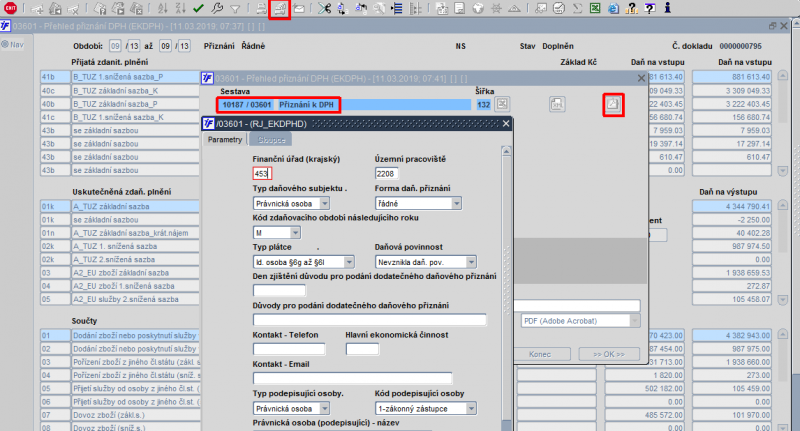Click the Šířka width button next to 132

(502, 104)
